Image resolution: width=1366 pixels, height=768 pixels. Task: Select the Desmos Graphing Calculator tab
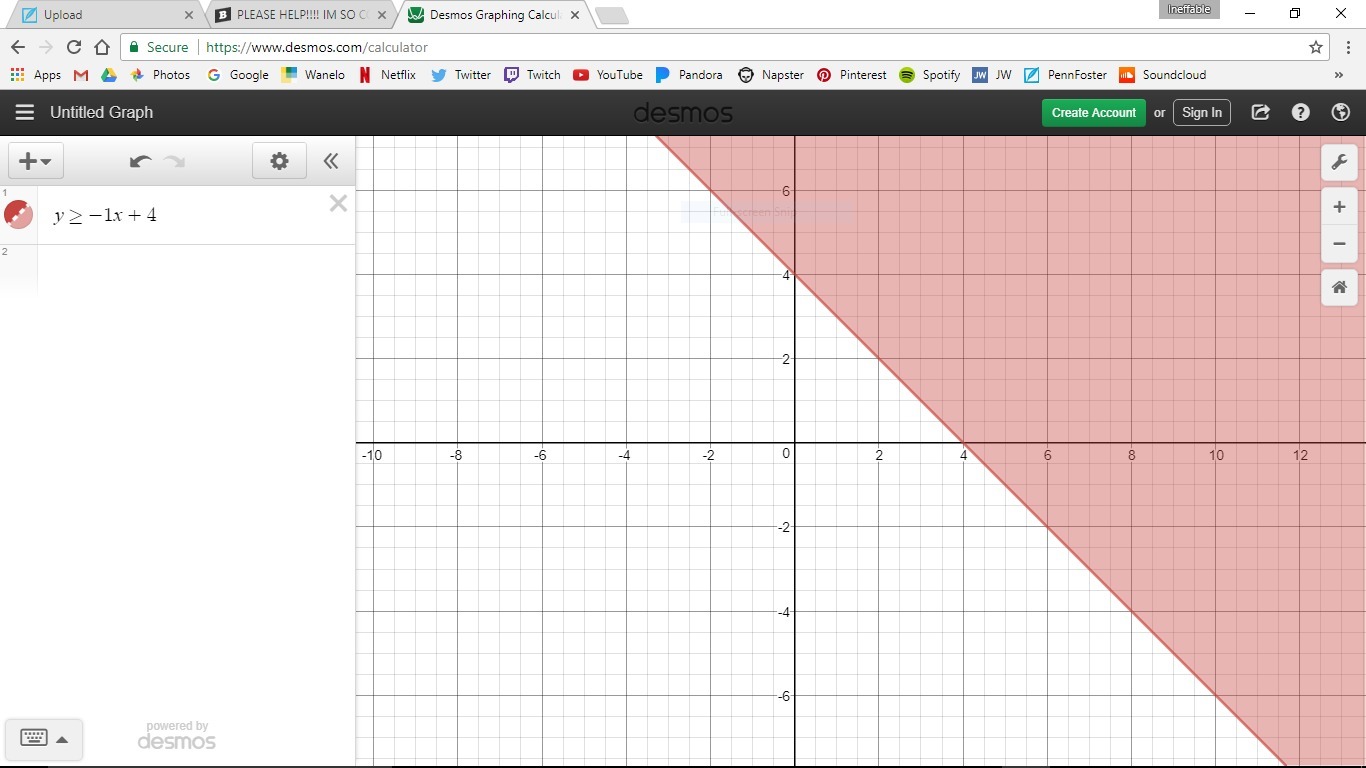[x=495, y=15]
